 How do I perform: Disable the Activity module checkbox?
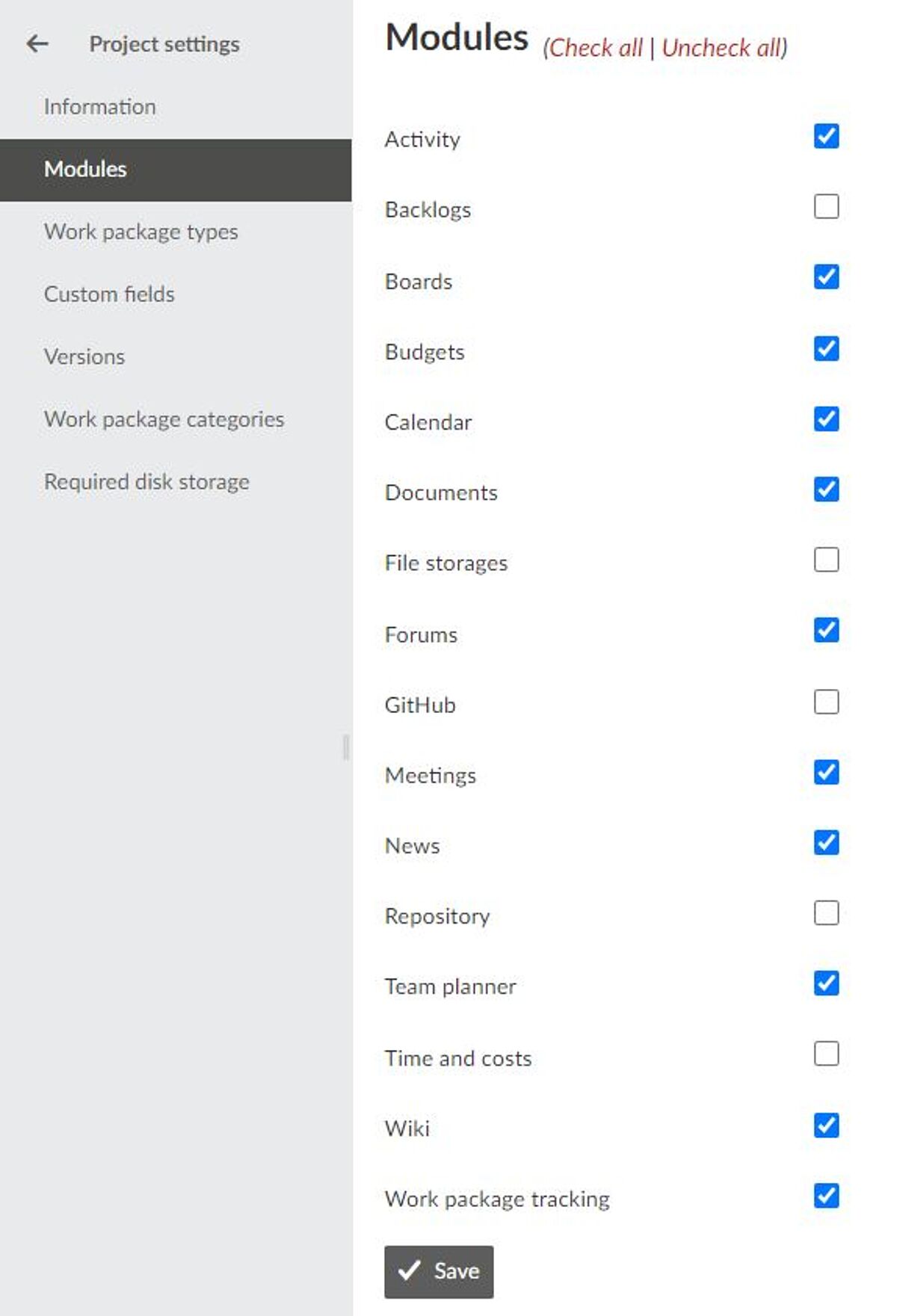tap(826, 137)
